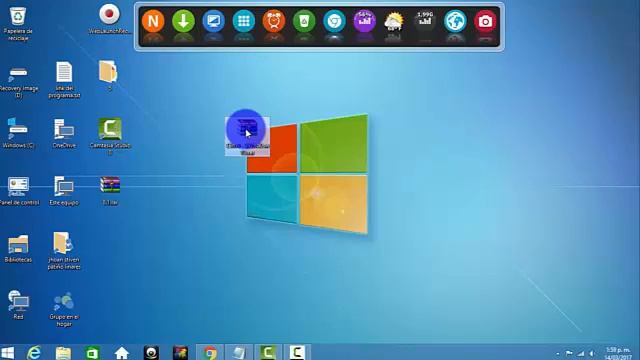Click the white house icon in the taskbar
Screen dimensions: 640x360
(122, 353)
